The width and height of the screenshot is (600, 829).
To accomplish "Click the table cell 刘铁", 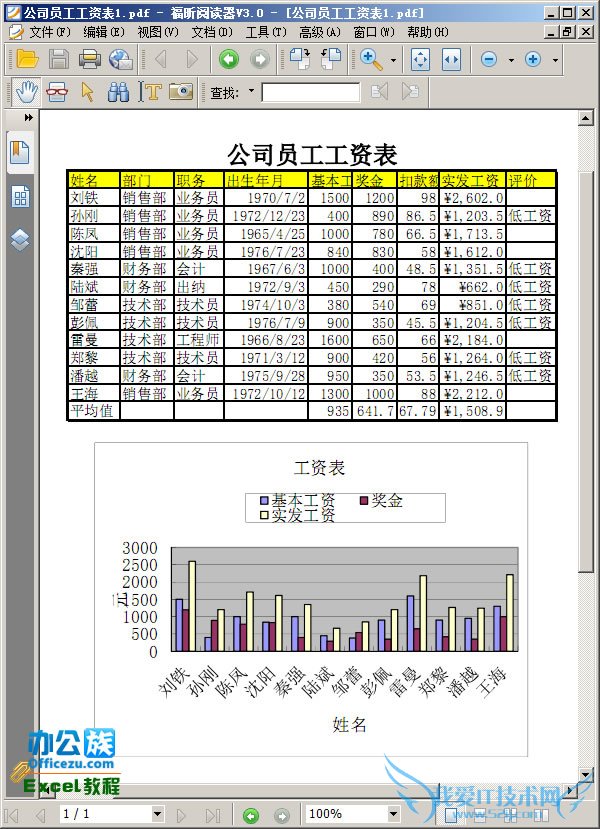I will tap(94, 198).
